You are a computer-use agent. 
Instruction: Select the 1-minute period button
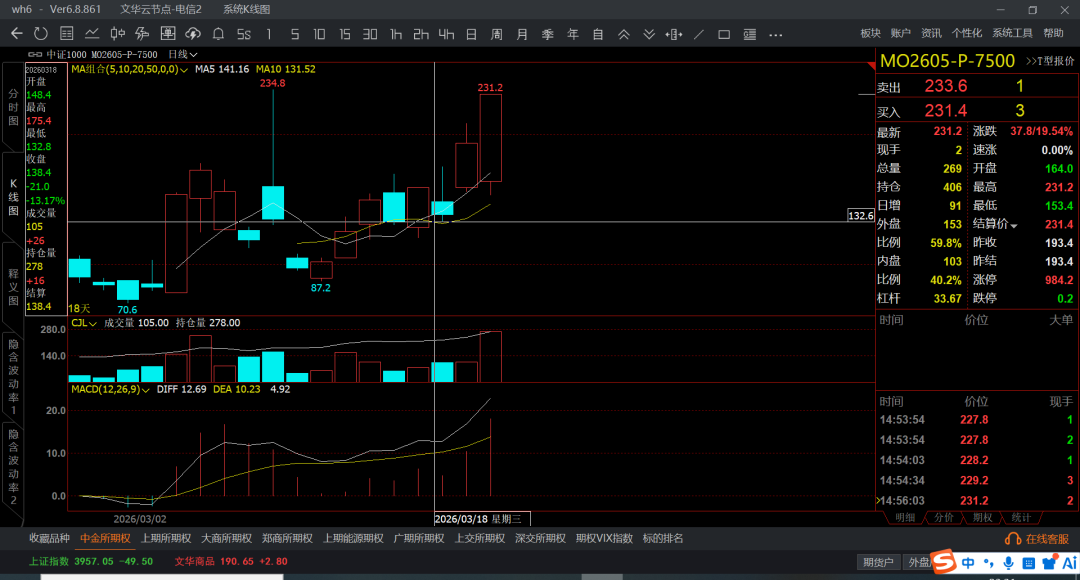point(269,34)
